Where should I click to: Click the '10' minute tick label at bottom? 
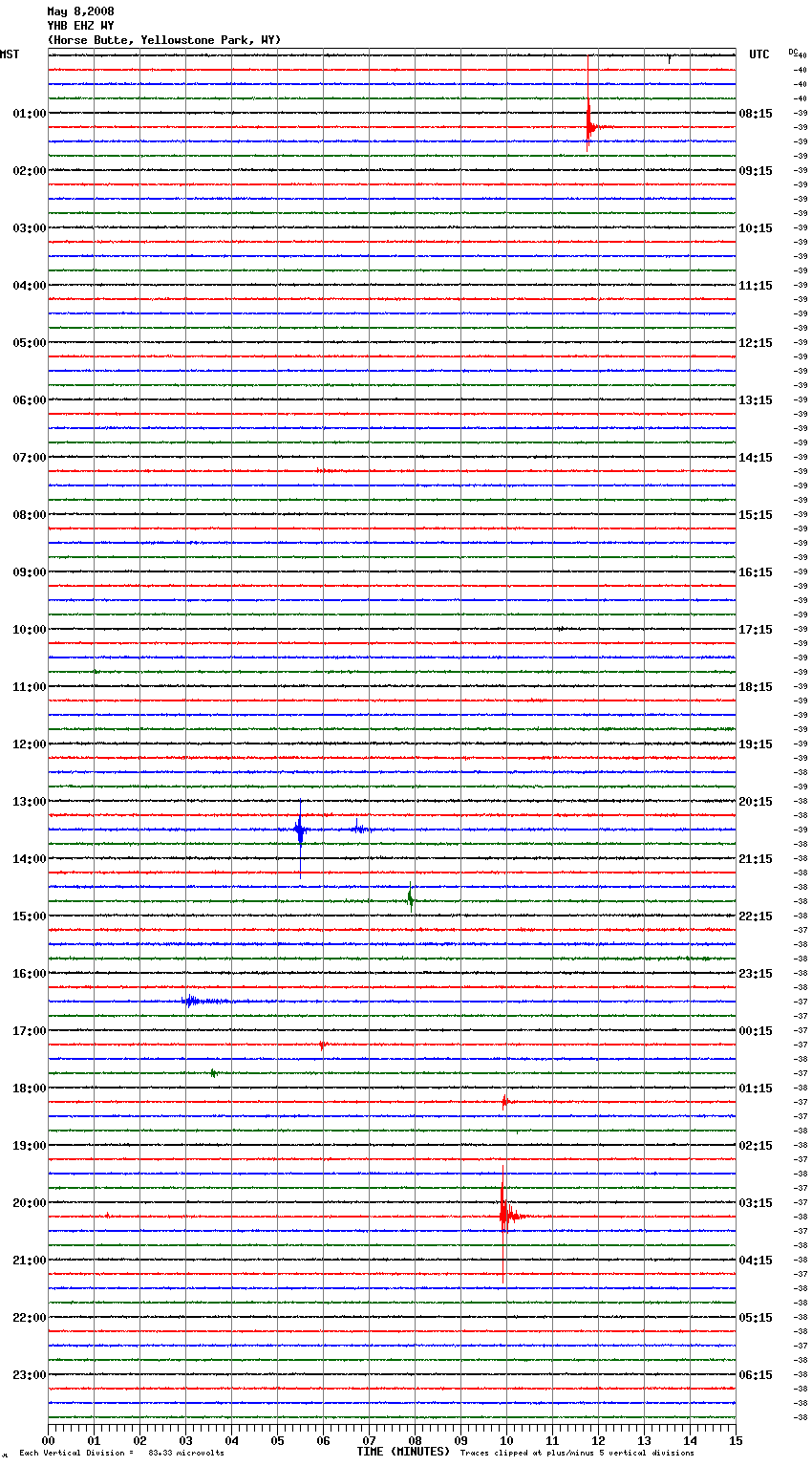506,1440
